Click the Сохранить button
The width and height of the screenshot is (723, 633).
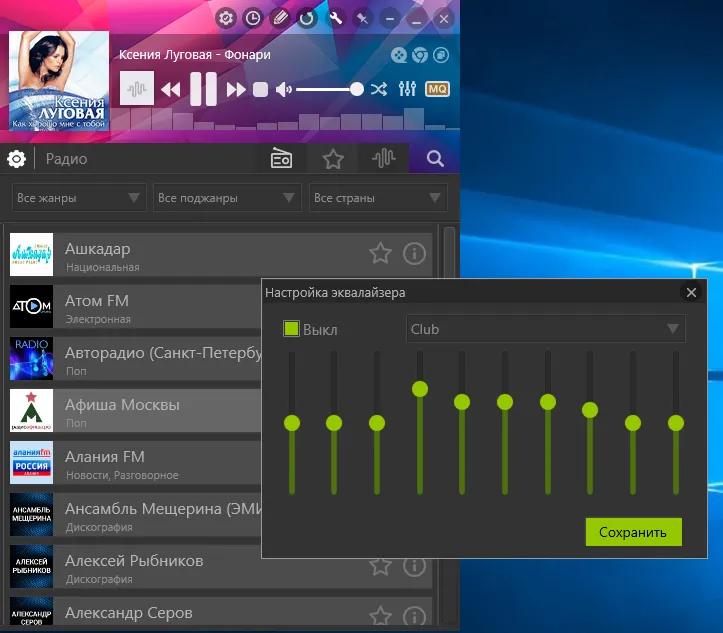point(634,532)
